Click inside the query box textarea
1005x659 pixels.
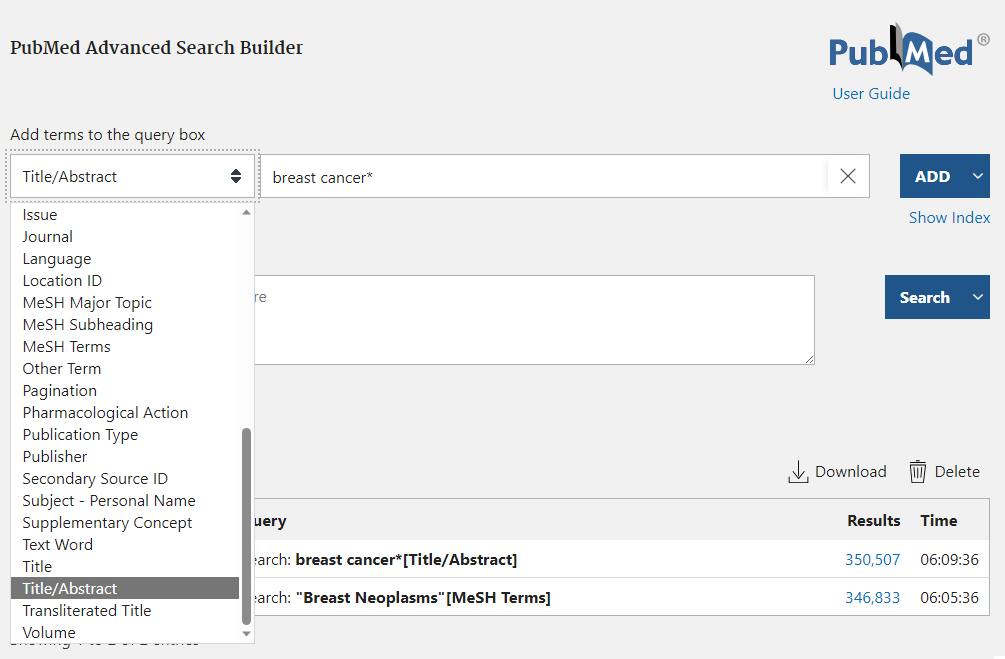click(x=535, y=320)
